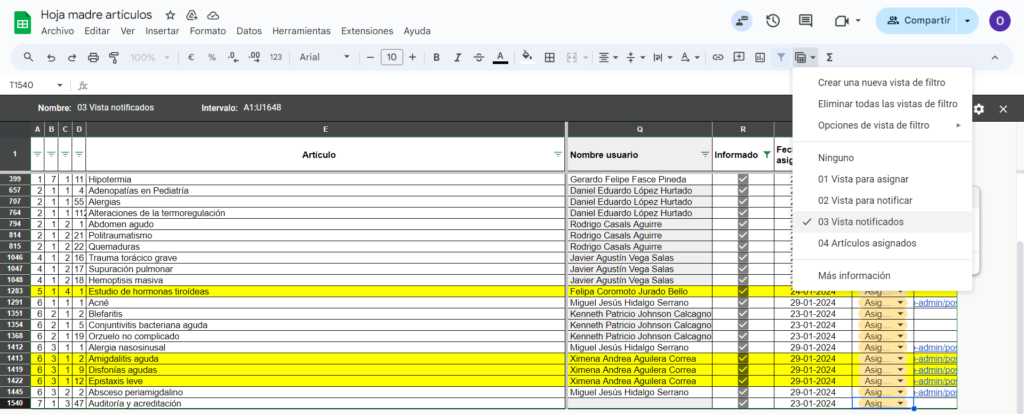Toggle Informado checkbox for Auditoría y acreditación
The height and width of the screenshot is (414, 1024).
[x=742, y=404]
